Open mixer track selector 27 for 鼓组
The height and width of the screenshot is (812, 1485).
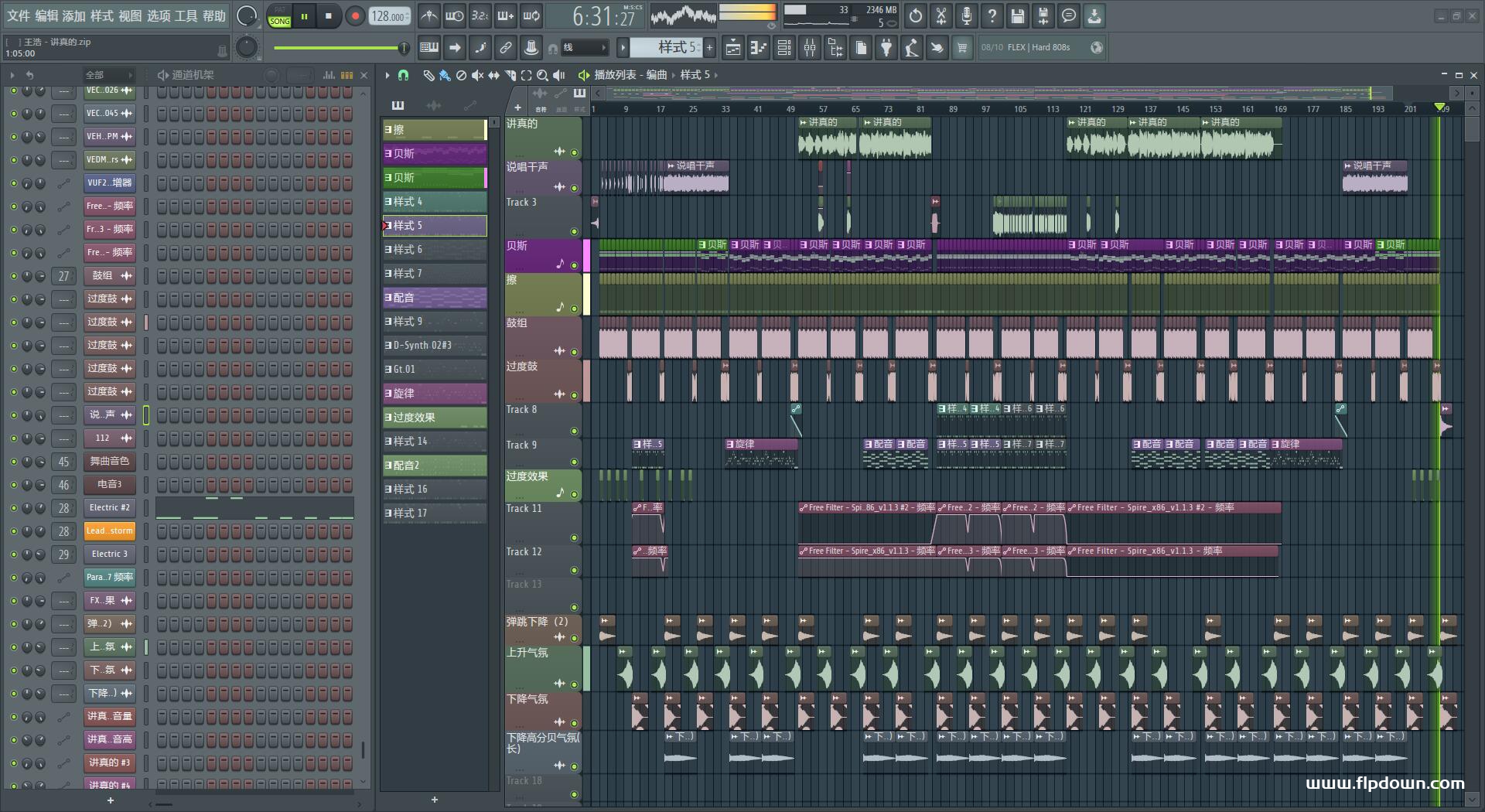point(63,276)
